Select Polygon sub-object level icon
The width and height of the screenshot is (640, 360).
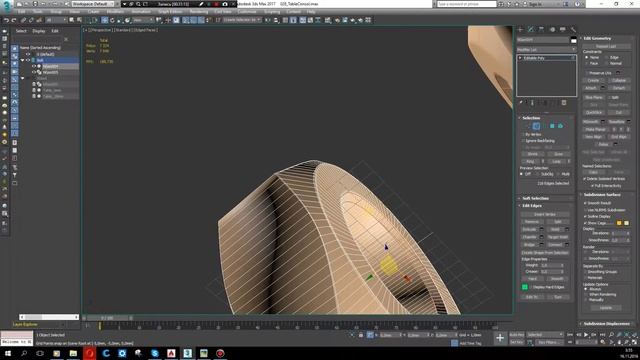tap(552, 126)
